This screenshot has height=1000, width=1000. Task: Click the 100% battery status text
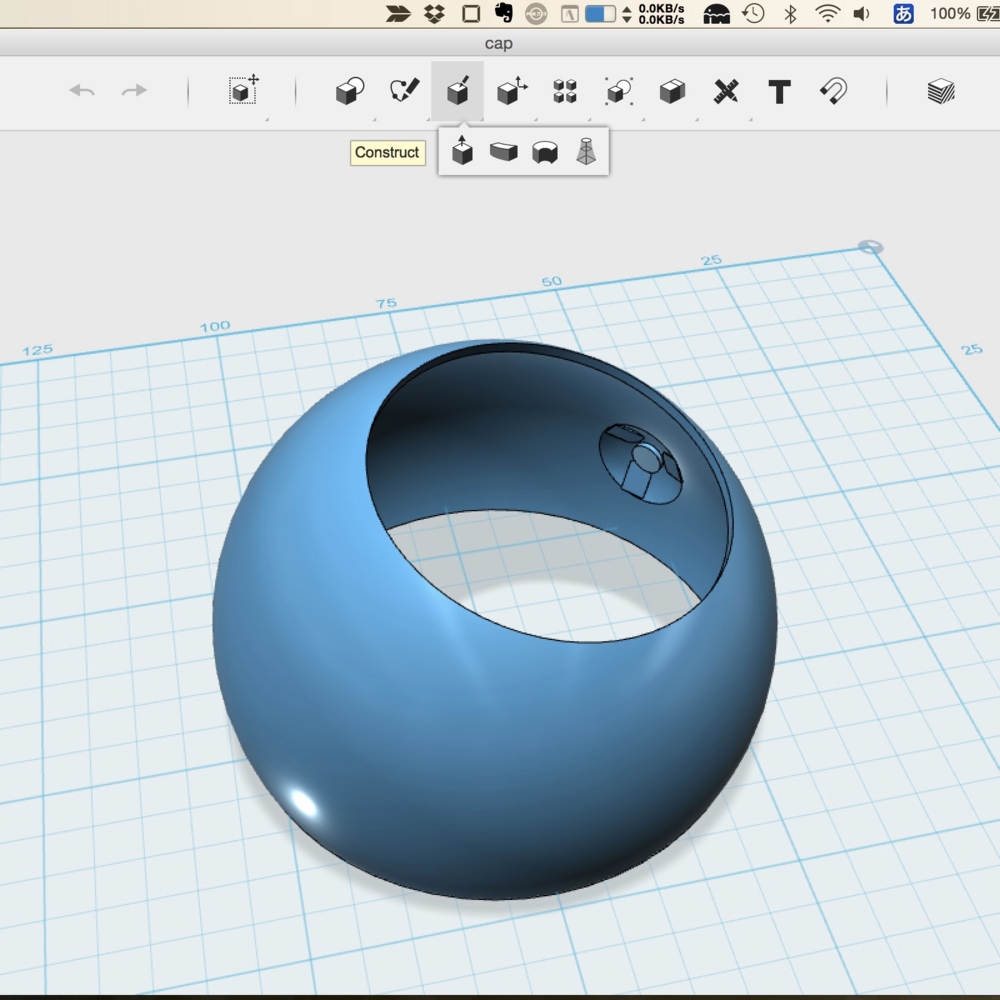[x=950, y=13]
